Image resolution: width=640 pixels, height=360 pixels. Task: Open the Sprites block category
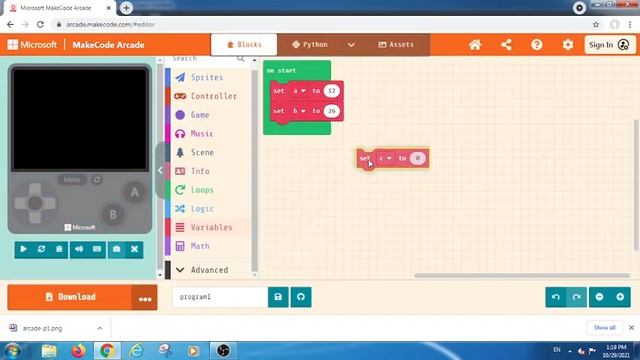[x=208, y=77]
